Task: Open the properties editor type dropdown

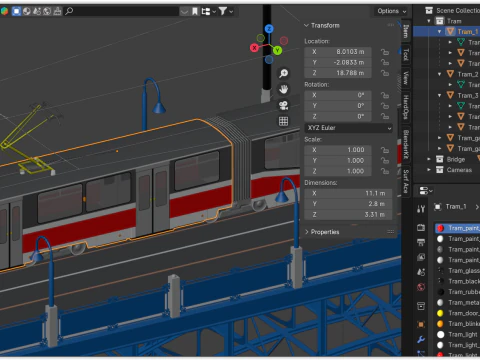Action: [425, 191]
